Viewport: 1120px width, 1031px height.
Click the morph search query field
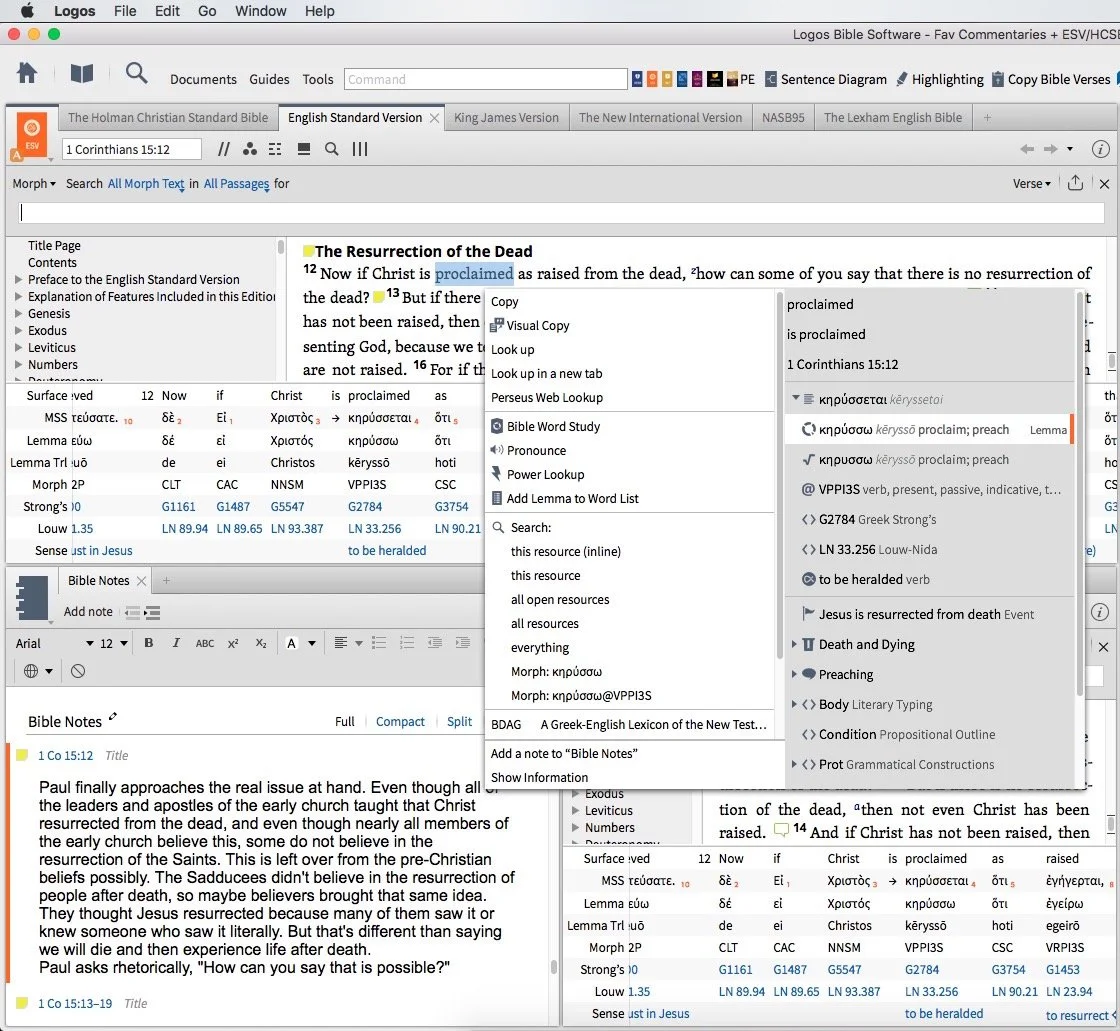[560, 212]
